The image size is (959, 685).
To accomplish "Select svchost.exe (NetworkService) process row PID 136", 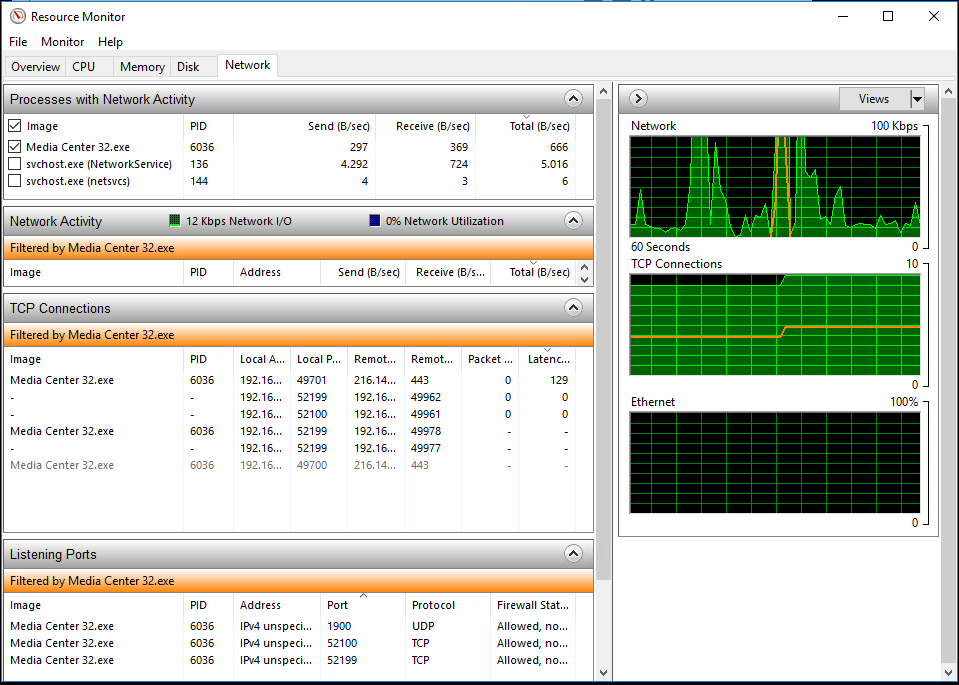I will pyautogui.click(x=290, y=164).
